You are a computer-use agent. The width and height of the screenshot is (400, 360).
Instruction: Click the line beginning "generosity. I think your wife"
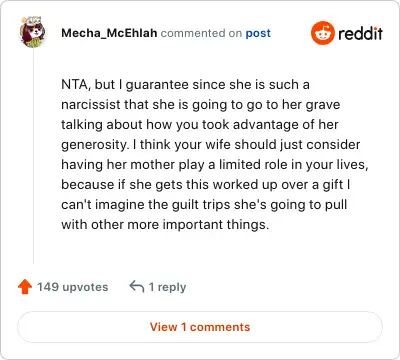(211, 145)
